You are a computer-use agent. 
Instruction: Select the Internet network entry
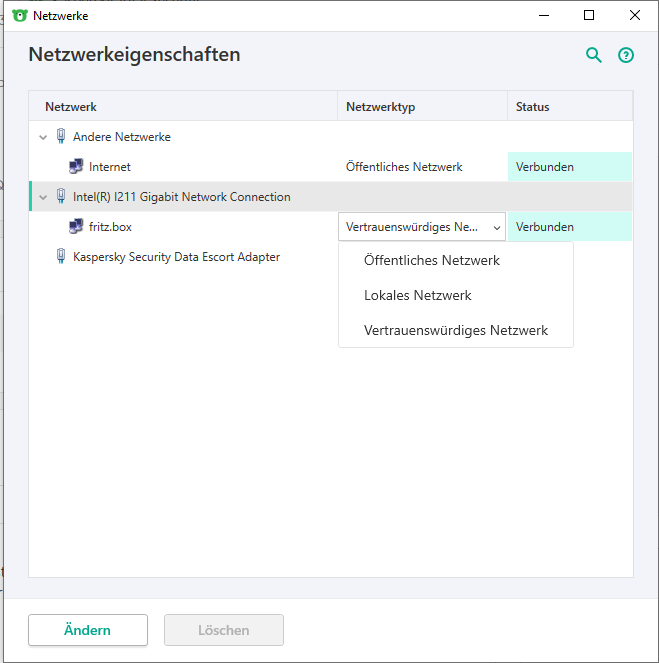click(110, 167)
